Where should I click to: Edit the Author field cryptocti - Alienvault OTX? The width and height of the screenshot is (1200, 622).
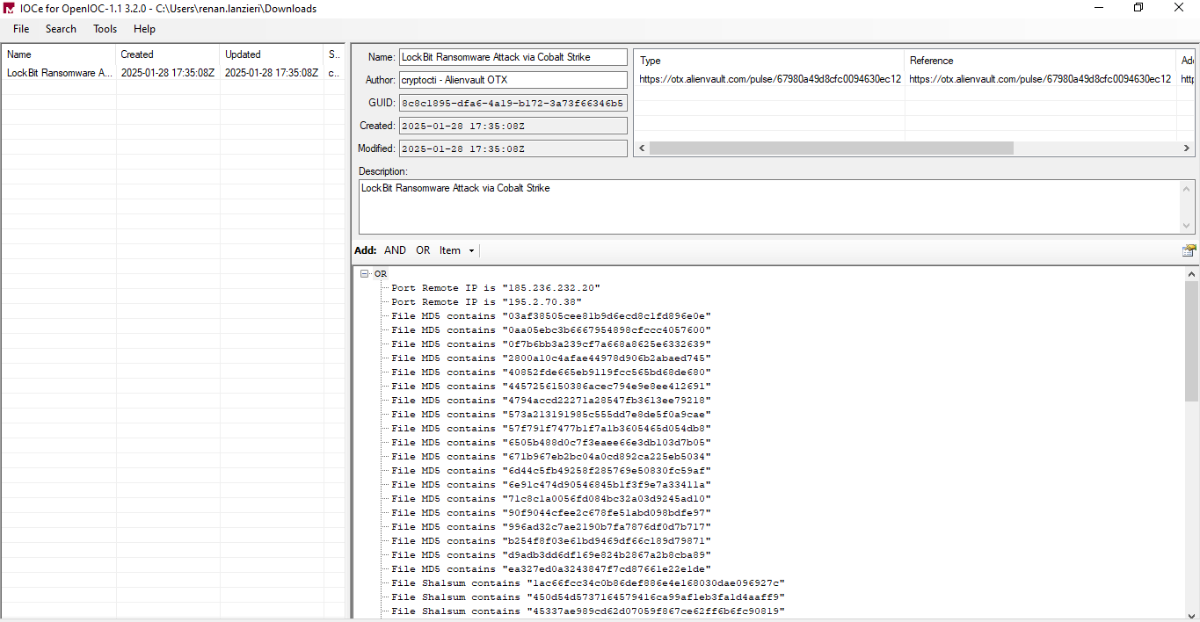click(x=513, y=79)
